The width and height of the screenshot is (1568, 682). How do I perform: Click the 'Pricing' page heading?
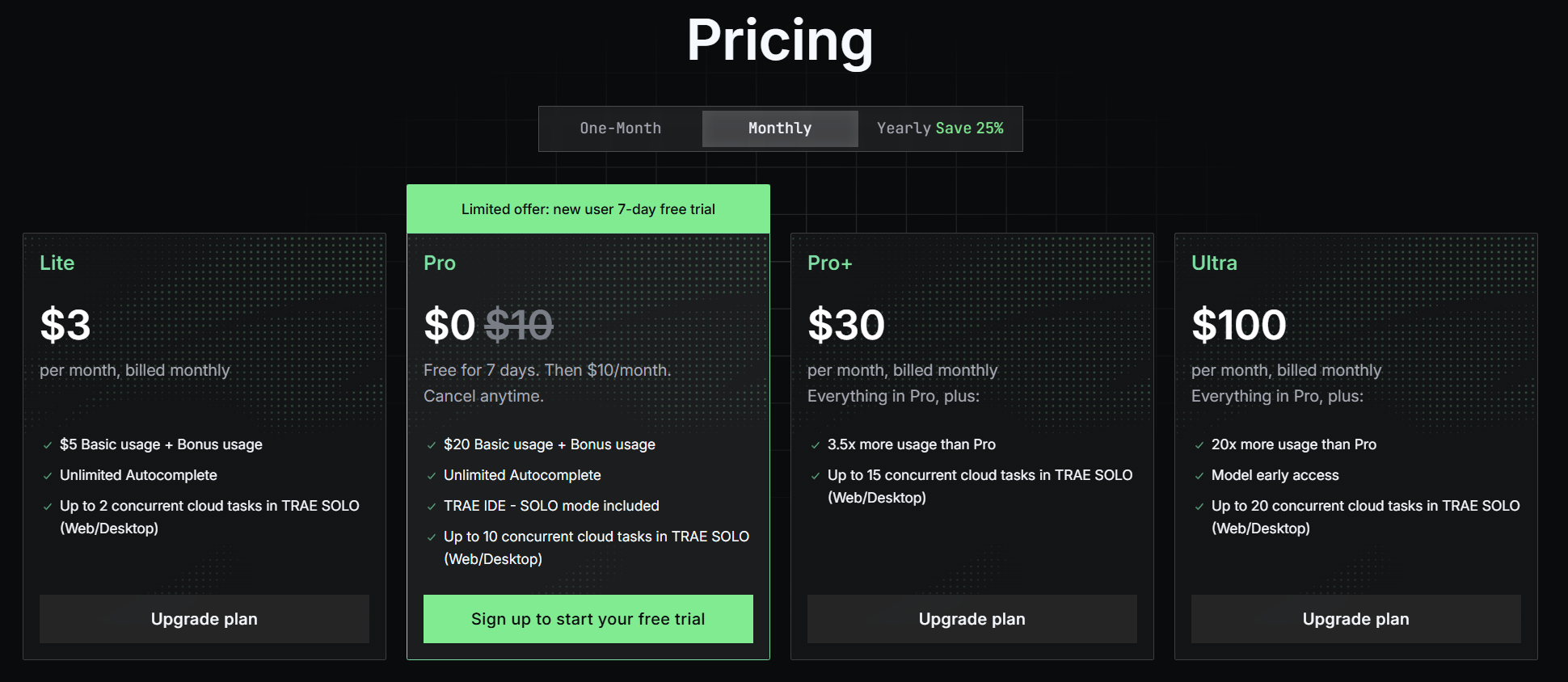click(780, 40)
